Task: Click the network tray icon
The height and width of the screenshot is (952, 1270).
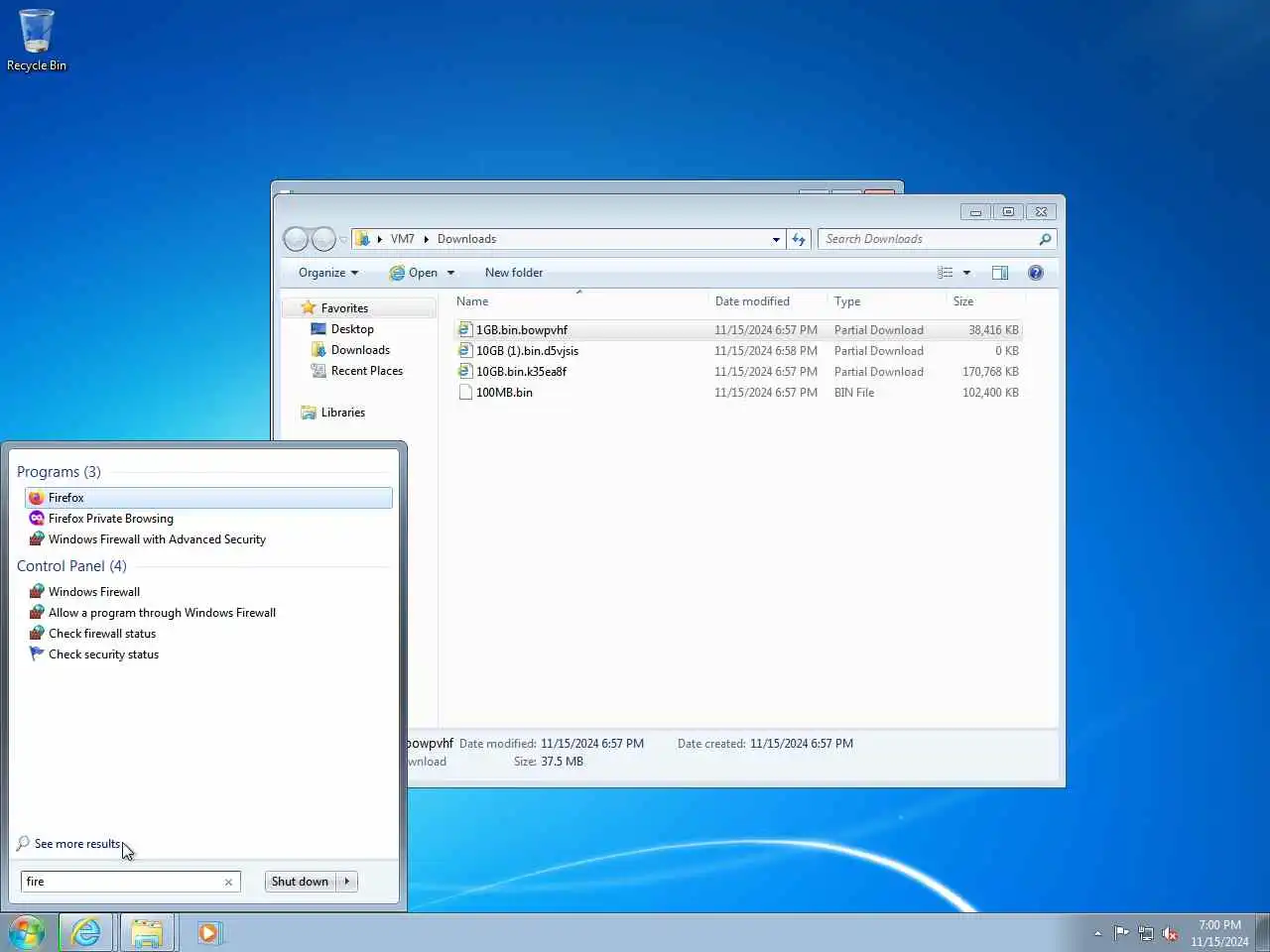Action: click(1146, 933)
